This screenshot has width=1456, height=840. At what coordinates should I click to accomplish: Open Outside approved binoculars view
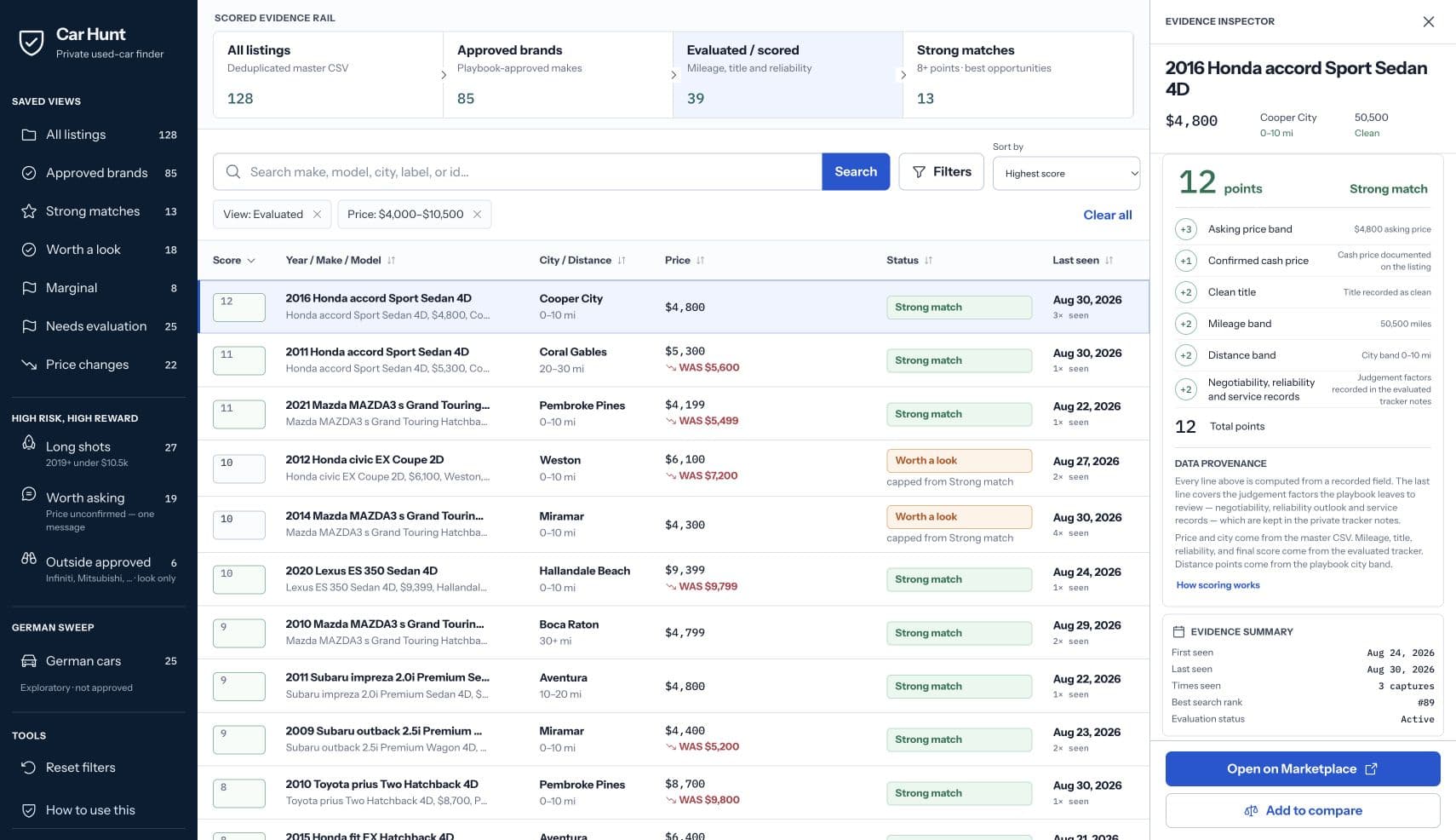99,568
